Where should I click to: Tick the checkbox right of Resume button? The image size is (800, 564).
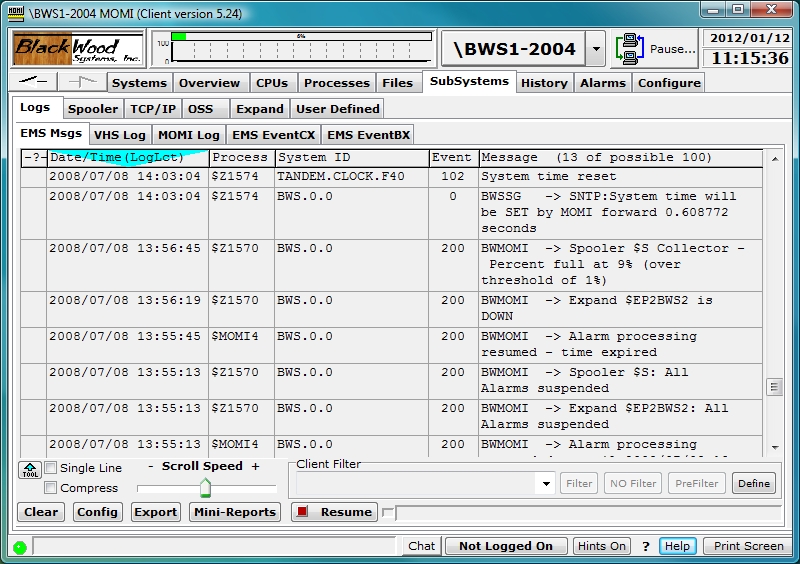pyautogui.click(x=389, y=513)
